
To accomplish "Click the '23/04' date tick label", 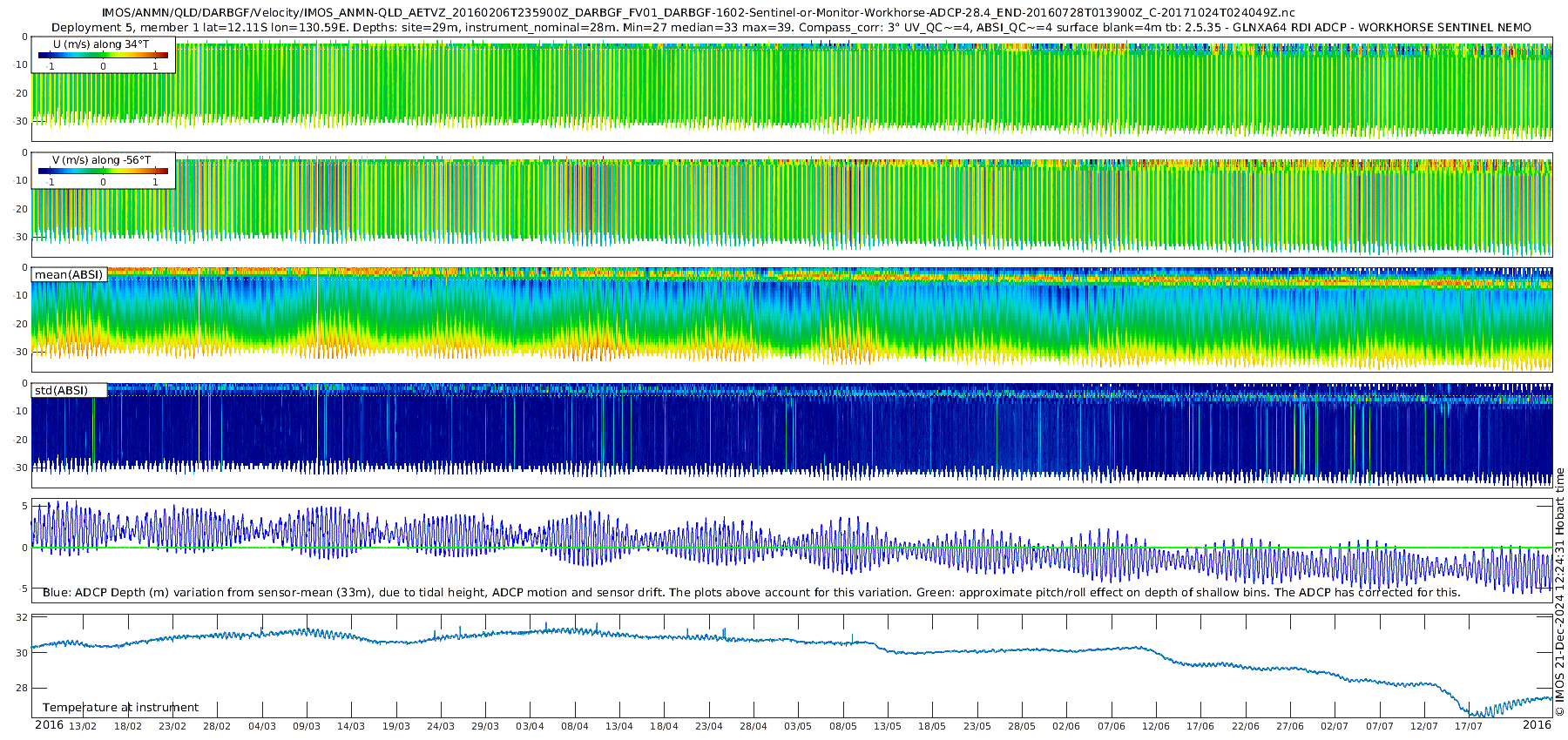I will (709, 726).
